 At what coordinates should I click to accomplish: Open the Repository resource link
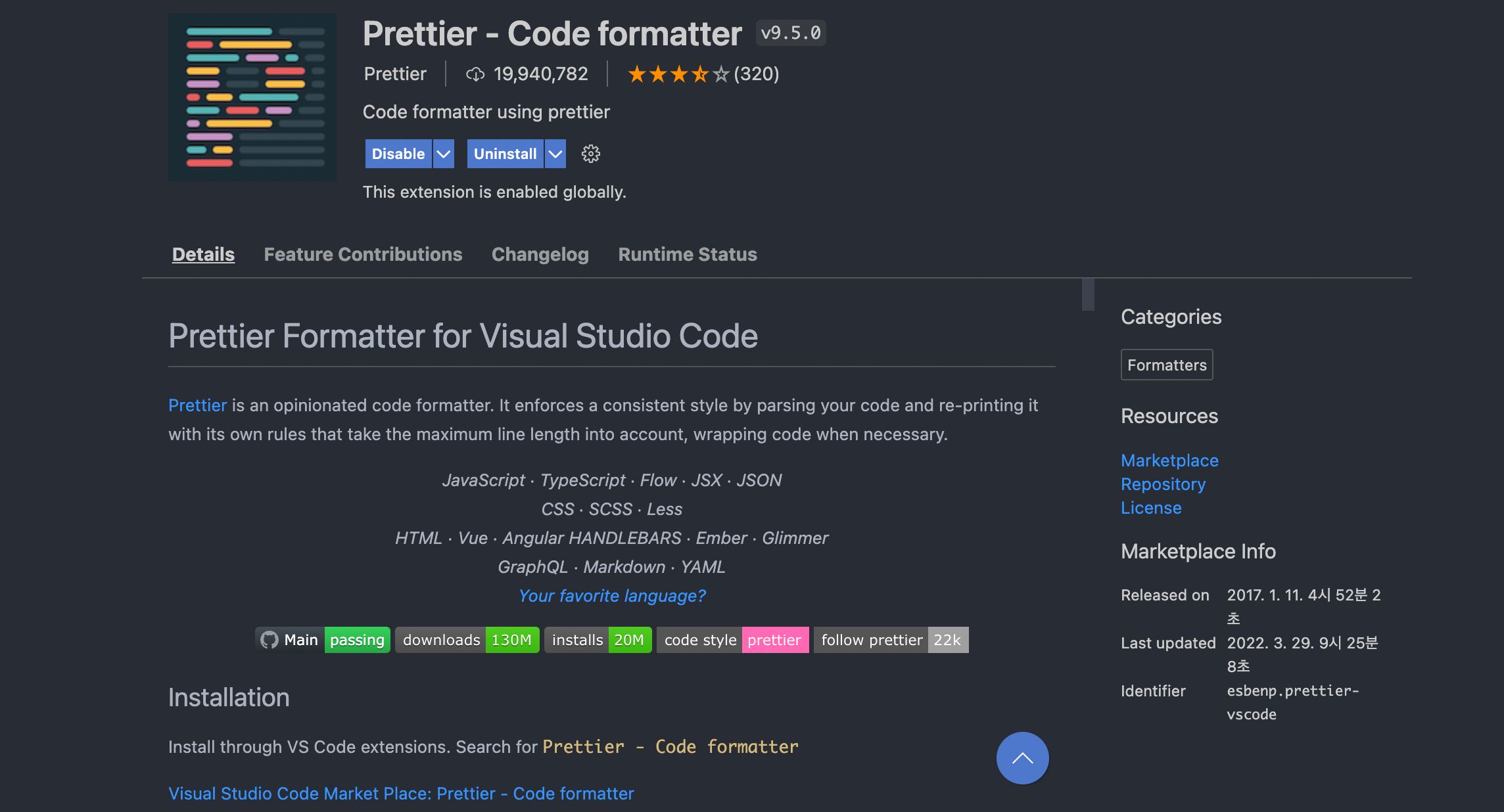click(x=1163, y=484)
